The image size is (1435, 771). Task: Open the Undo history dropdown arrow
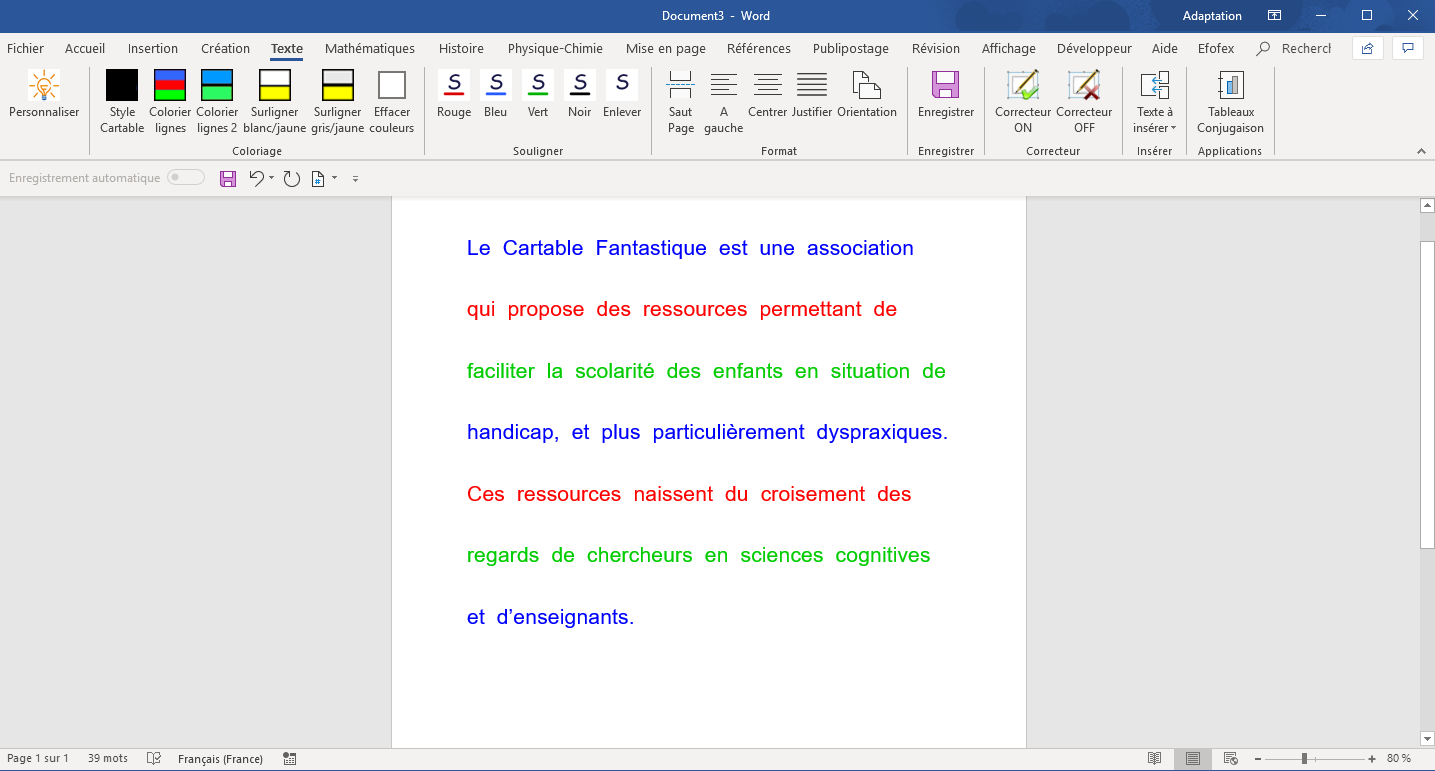click(x=272, y=179)
